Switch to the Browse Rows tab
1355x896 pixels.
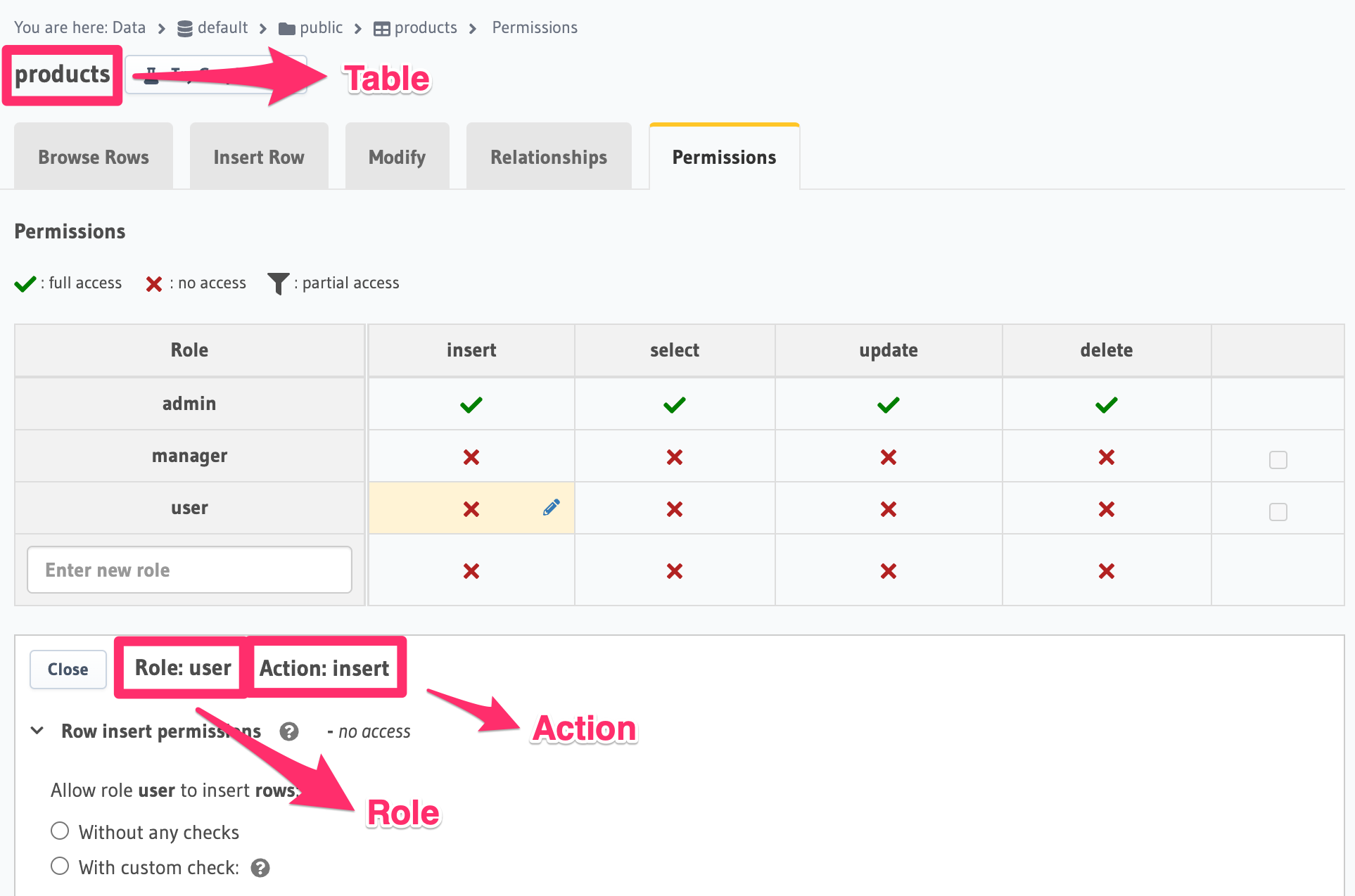(92, 156)
